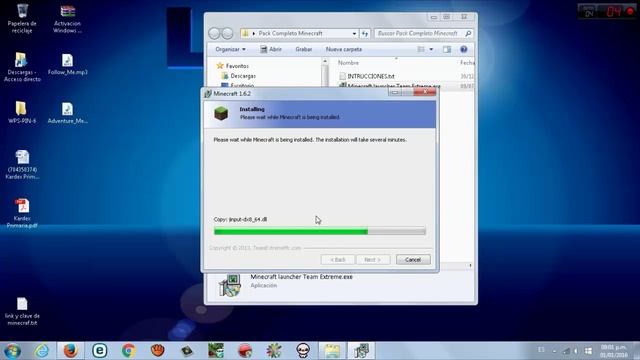
Task: Select Descargas in navigation pane
Action: pos(243,76)
